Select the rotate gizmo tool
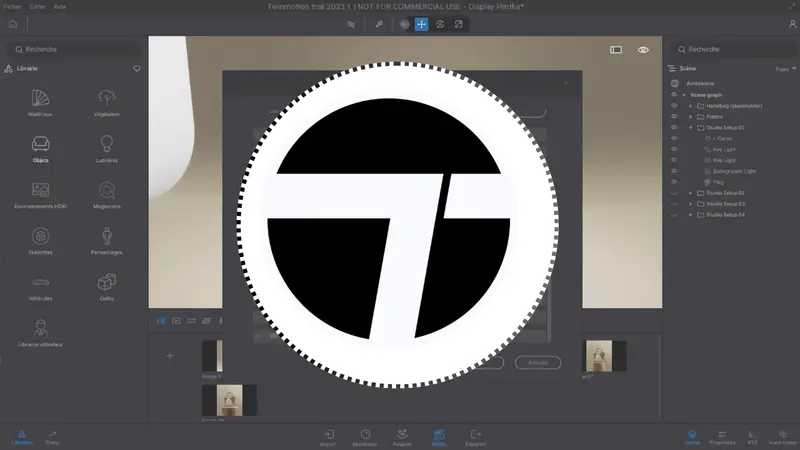Image resolution: width=800 pixels, height=450 pixels. (440, 24)
